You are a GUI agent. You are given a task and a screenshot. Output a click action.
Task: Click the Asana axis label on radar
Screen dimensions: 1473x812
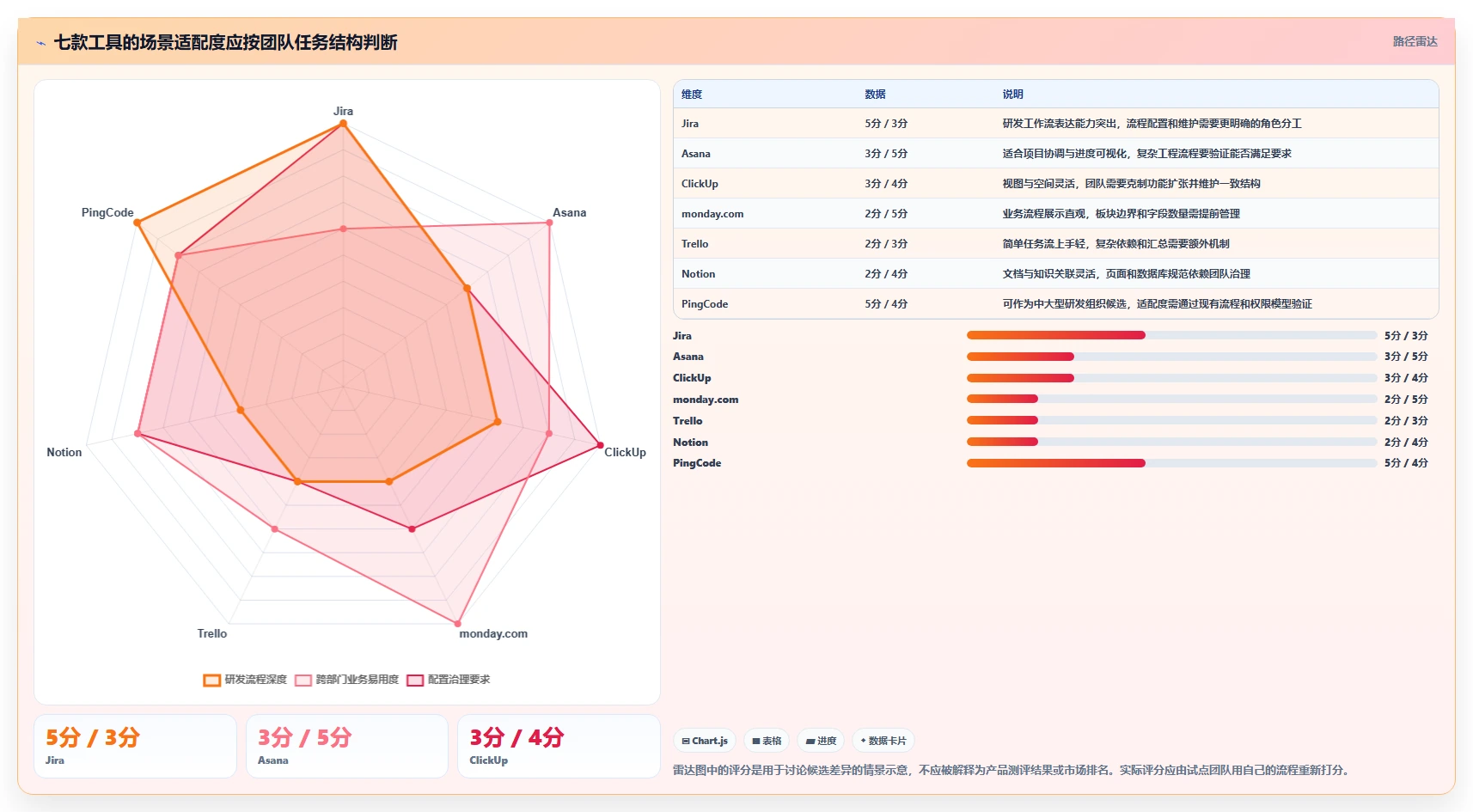point(569,212)
